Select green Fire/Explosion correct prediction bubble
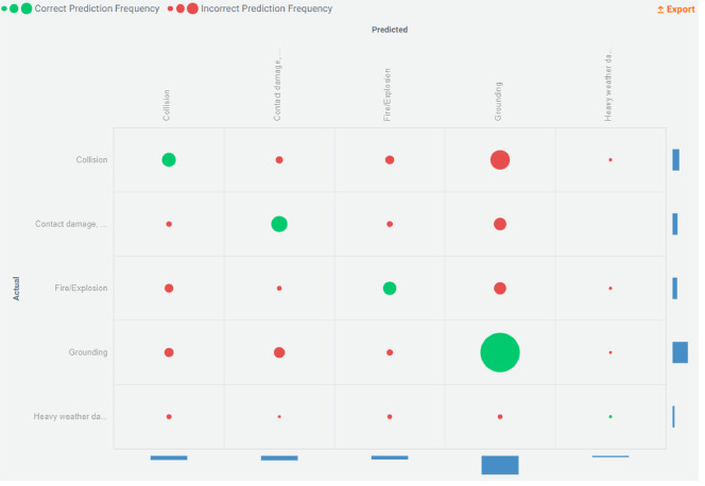The image size is (705, 486). tap(390, 288)
